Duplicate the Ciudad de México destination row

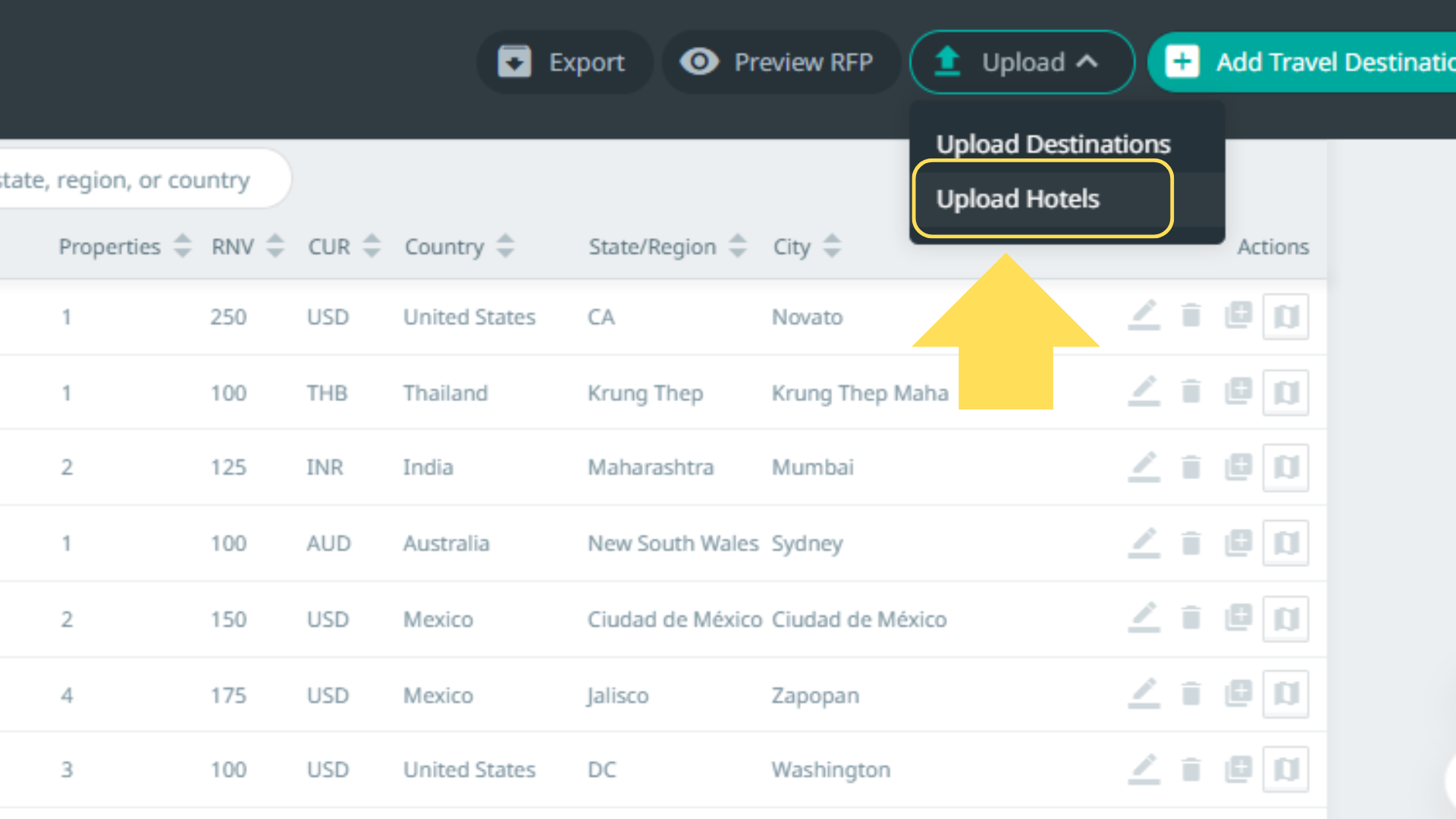(1238, 618)
